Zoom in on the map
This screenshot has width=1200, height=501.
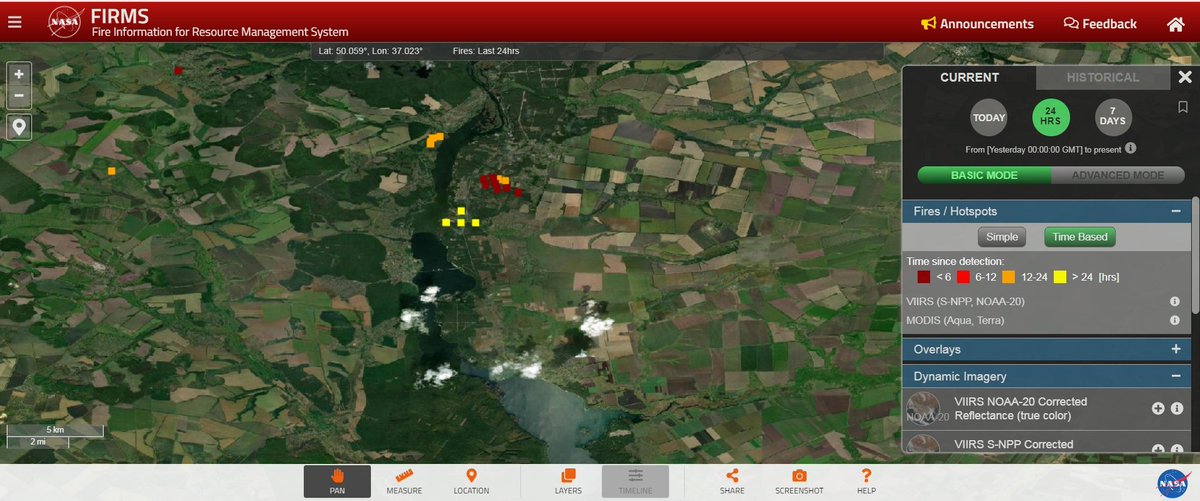click(x=19, y=74)
